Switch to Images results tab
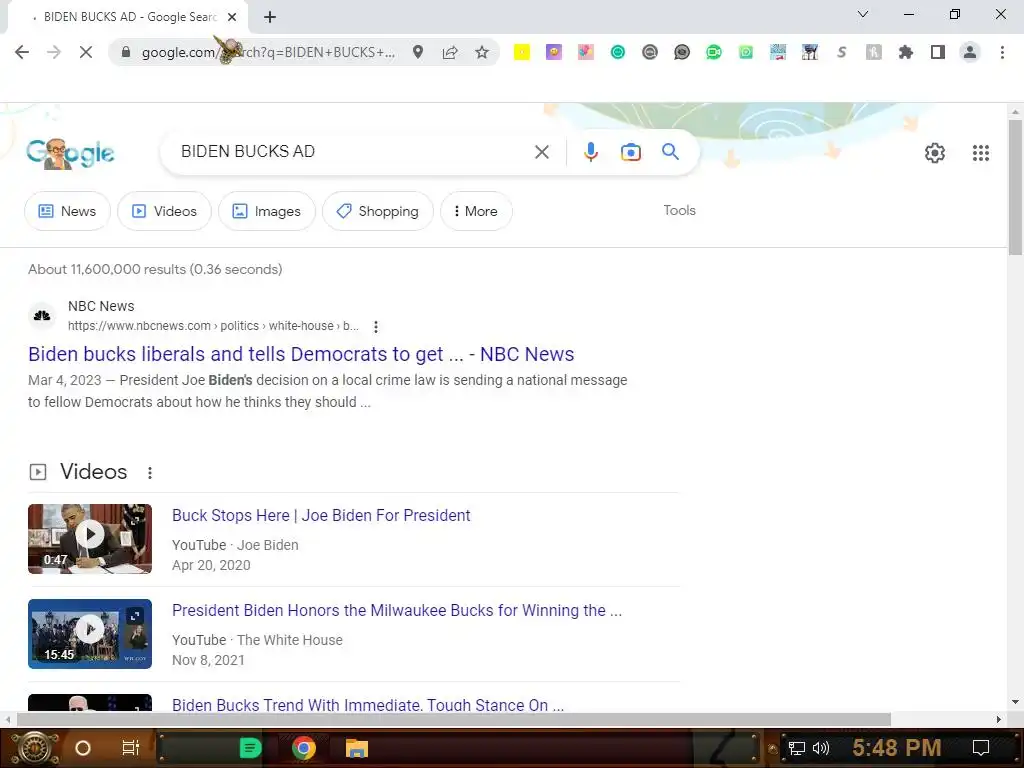 (267, 211)
